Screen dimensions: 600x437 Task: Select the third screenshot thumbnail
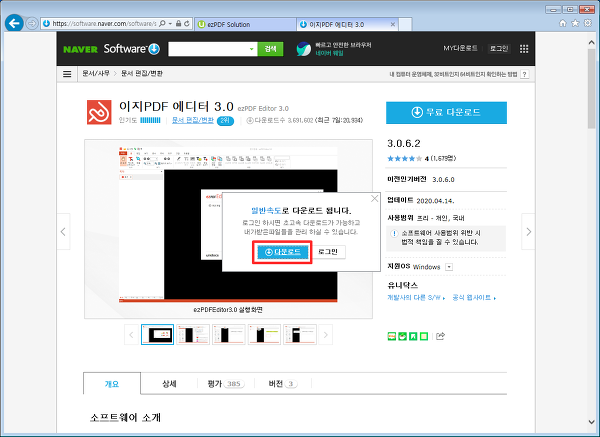(228, 334)
